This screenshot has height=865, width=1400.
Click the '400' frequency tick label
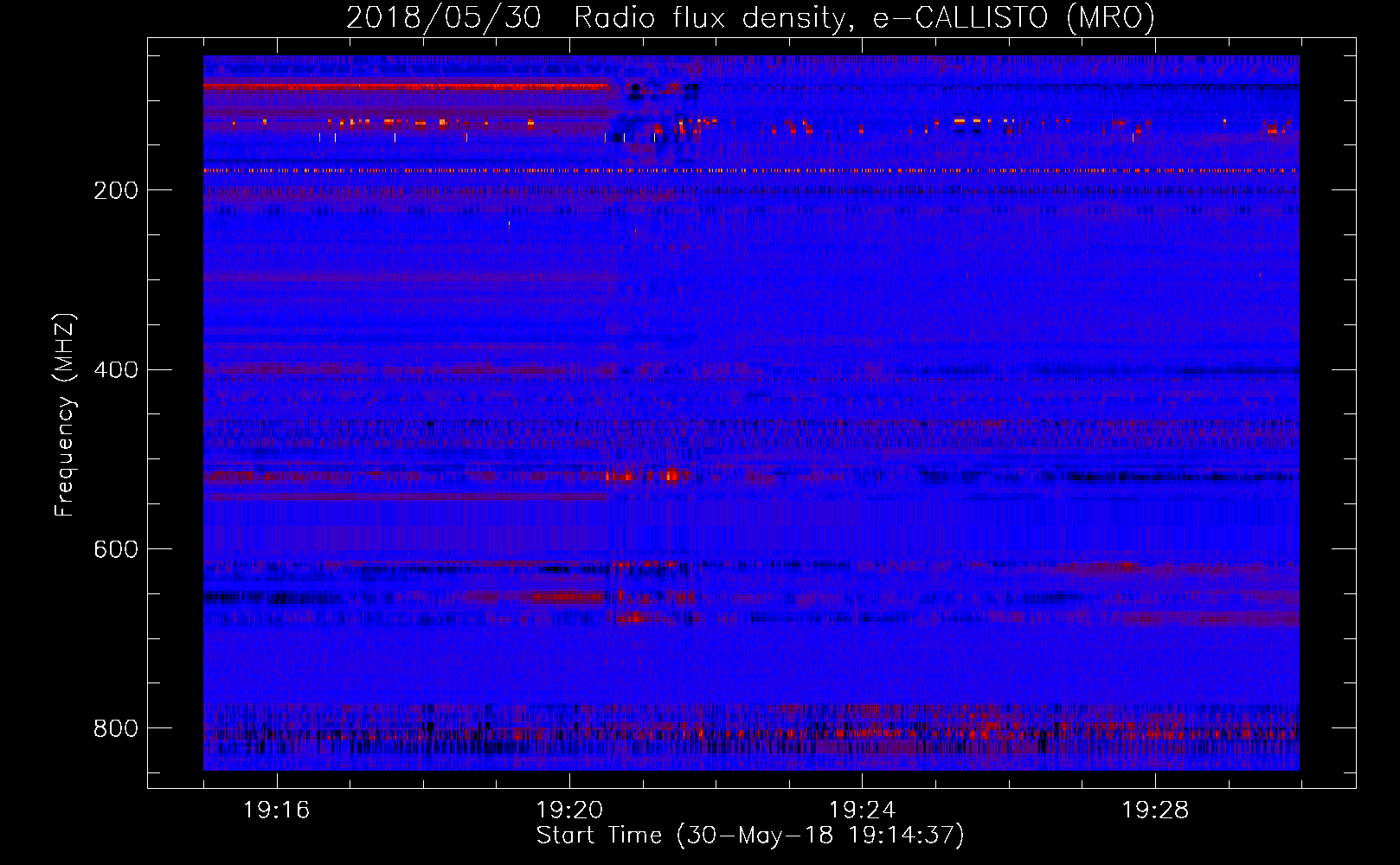pos(116,370)
